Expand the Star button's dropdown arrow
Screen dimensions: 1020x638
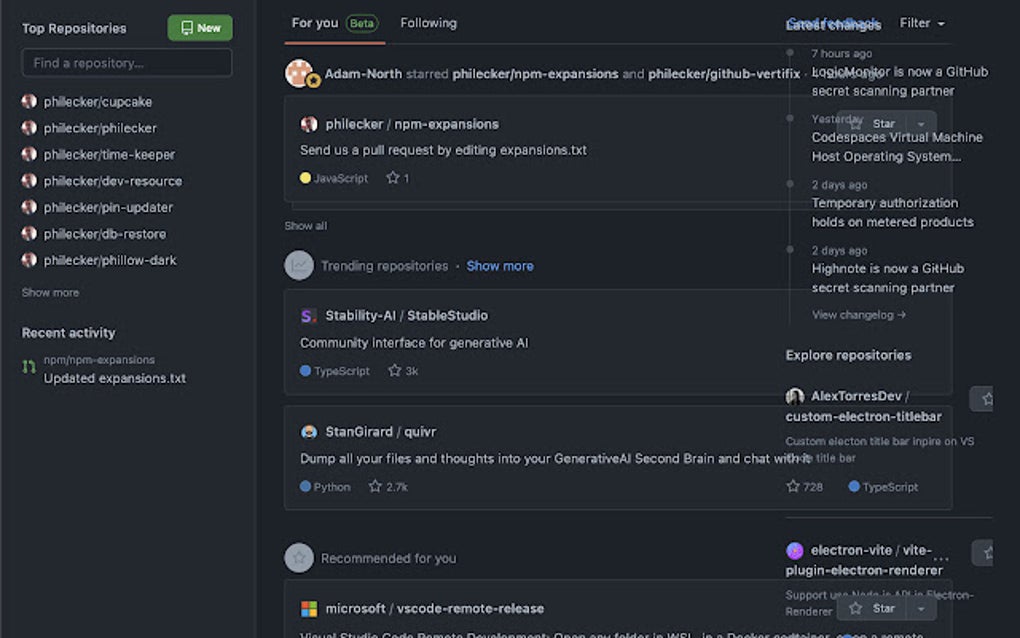pos(921,122)
